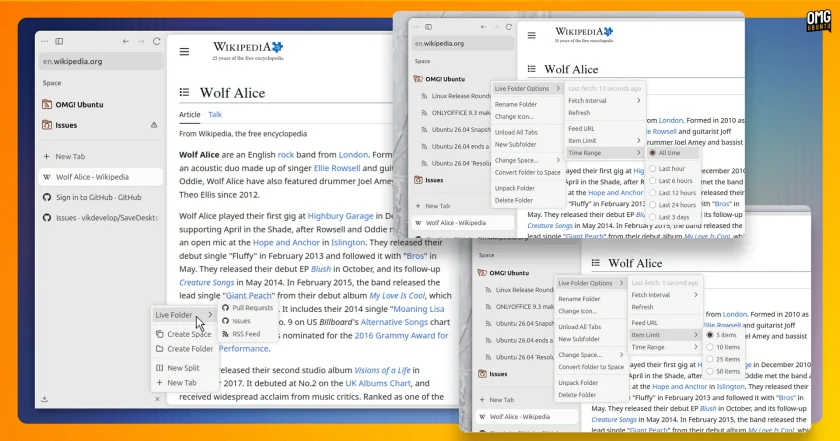Click the X icon at bottom of left sidebar

(157, 399)
